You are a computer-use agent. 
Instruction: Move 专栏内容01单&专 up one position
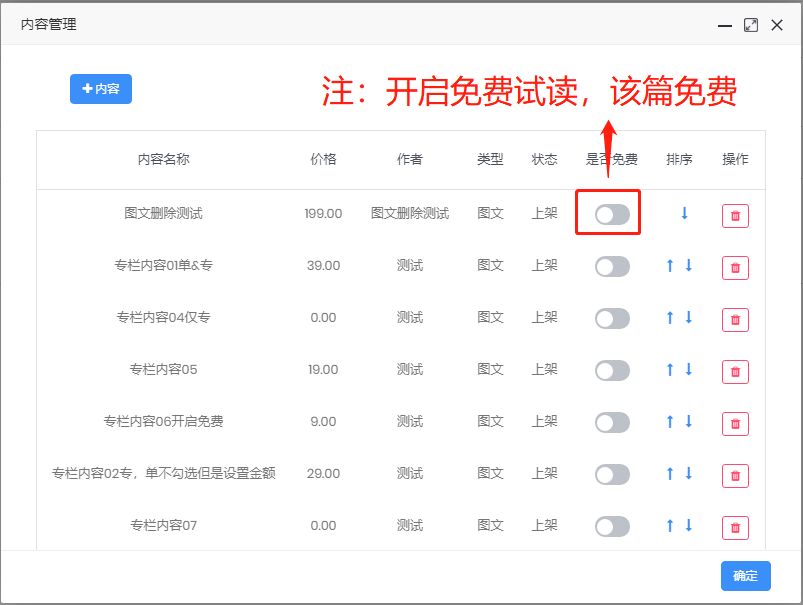tap(670, 265)
